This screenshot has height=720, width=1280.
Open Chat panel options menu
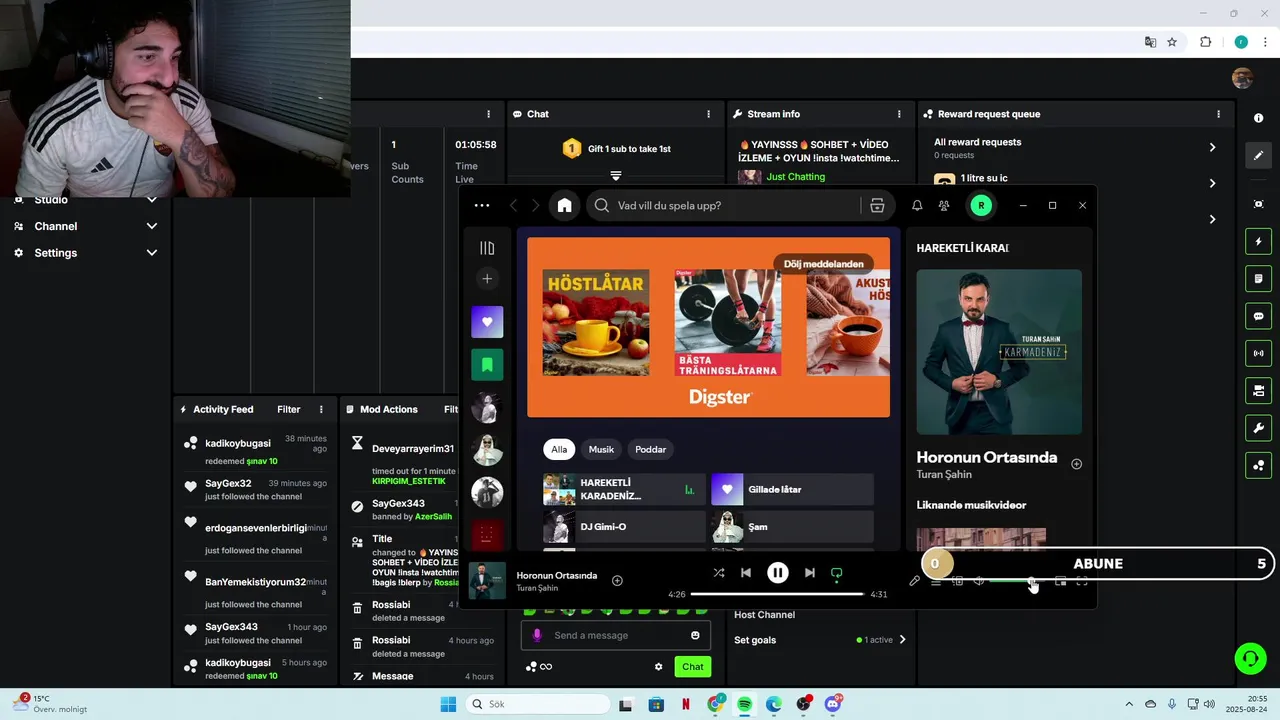coord(708,114)
